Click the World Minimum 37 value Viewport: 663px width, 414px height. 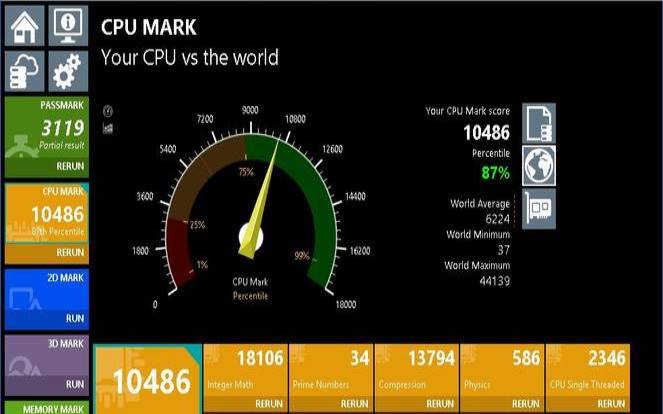pyautogui.click(x=503, y=250)
